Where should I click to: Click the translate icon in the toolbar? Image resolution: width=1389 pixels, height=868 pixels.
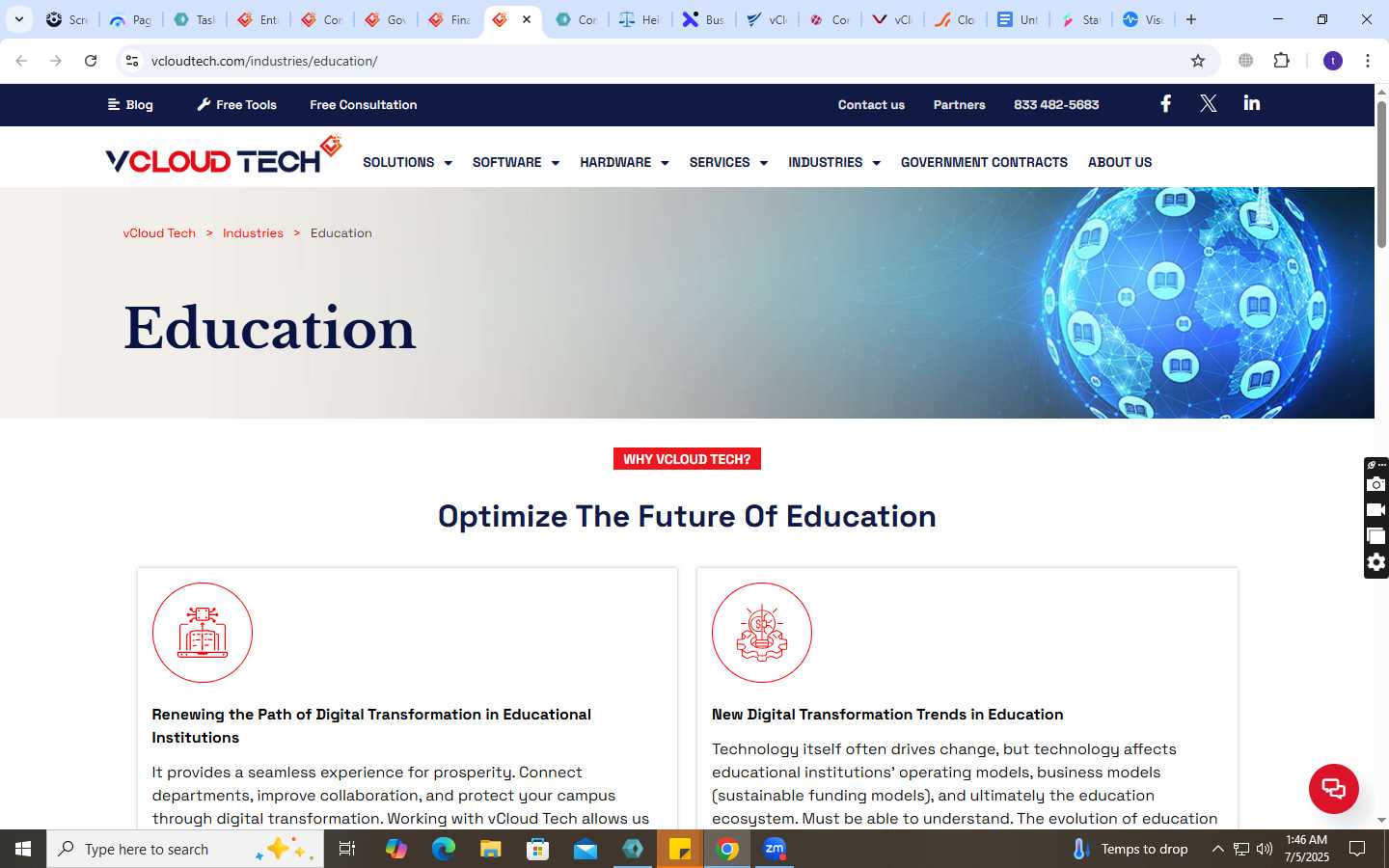(1245, 61)
